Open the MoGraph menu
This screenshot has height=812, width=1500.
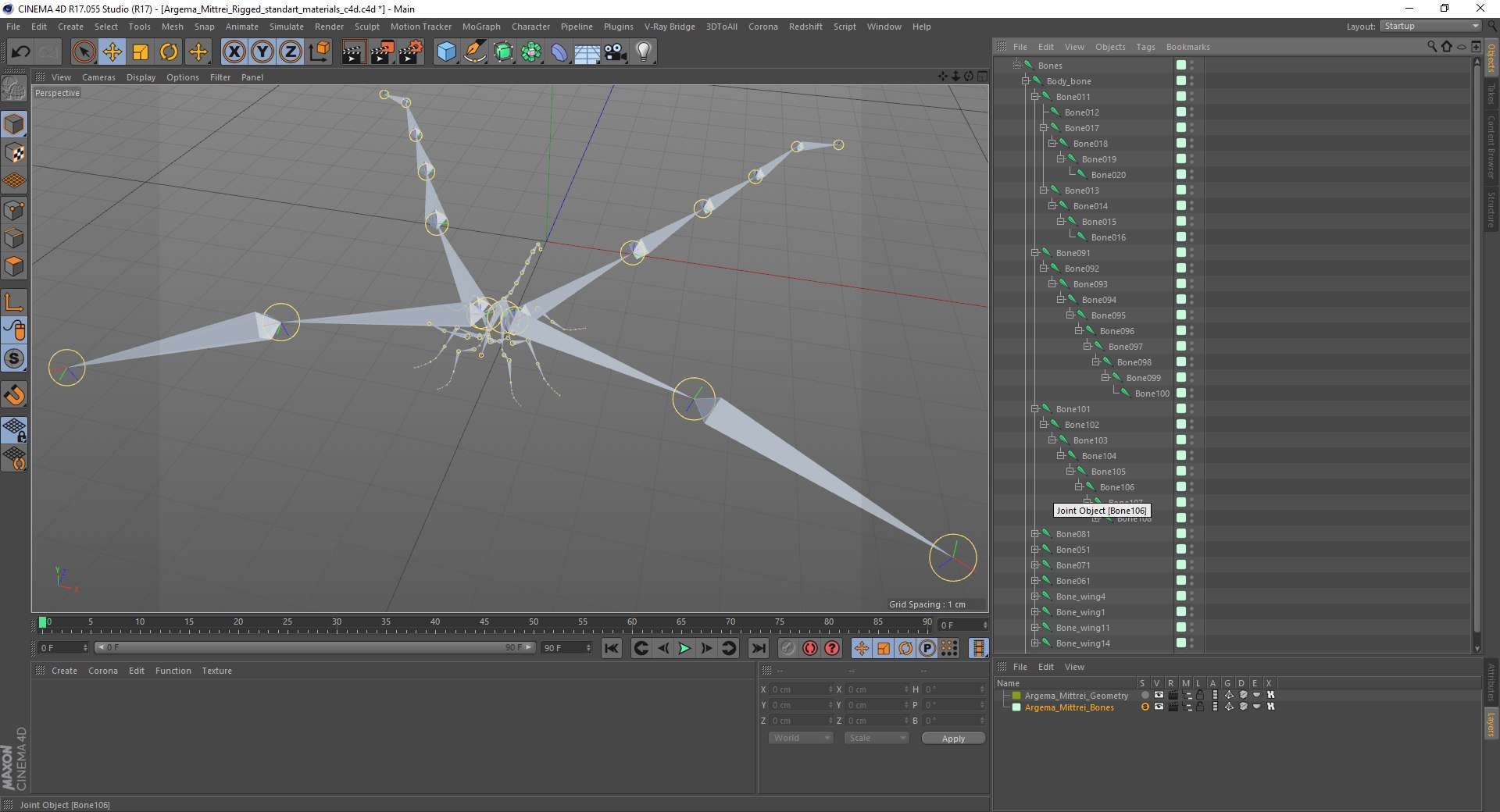point(481,27)
